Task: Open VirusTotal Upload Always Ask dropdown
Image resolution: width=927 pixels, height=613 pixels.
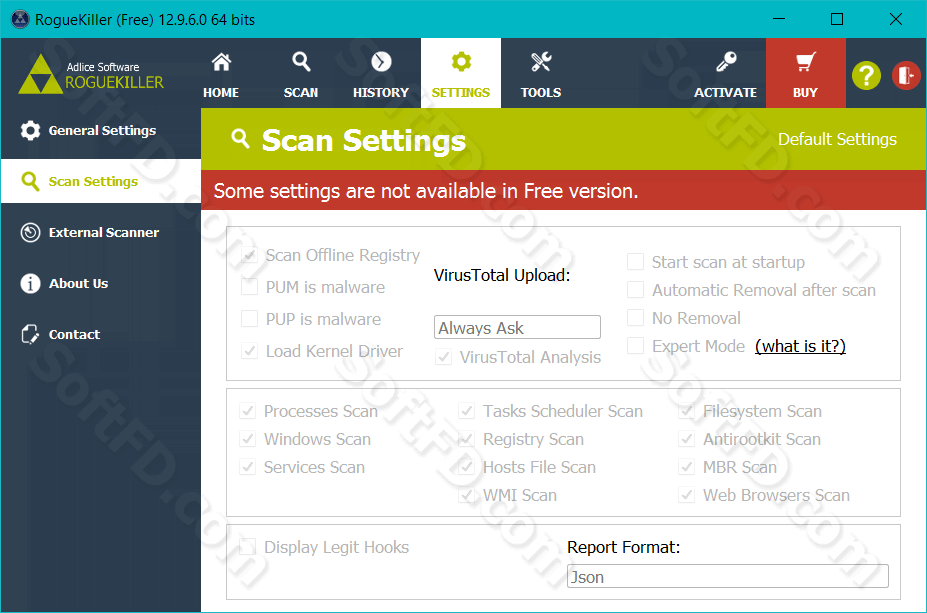Action: point(517,327)
